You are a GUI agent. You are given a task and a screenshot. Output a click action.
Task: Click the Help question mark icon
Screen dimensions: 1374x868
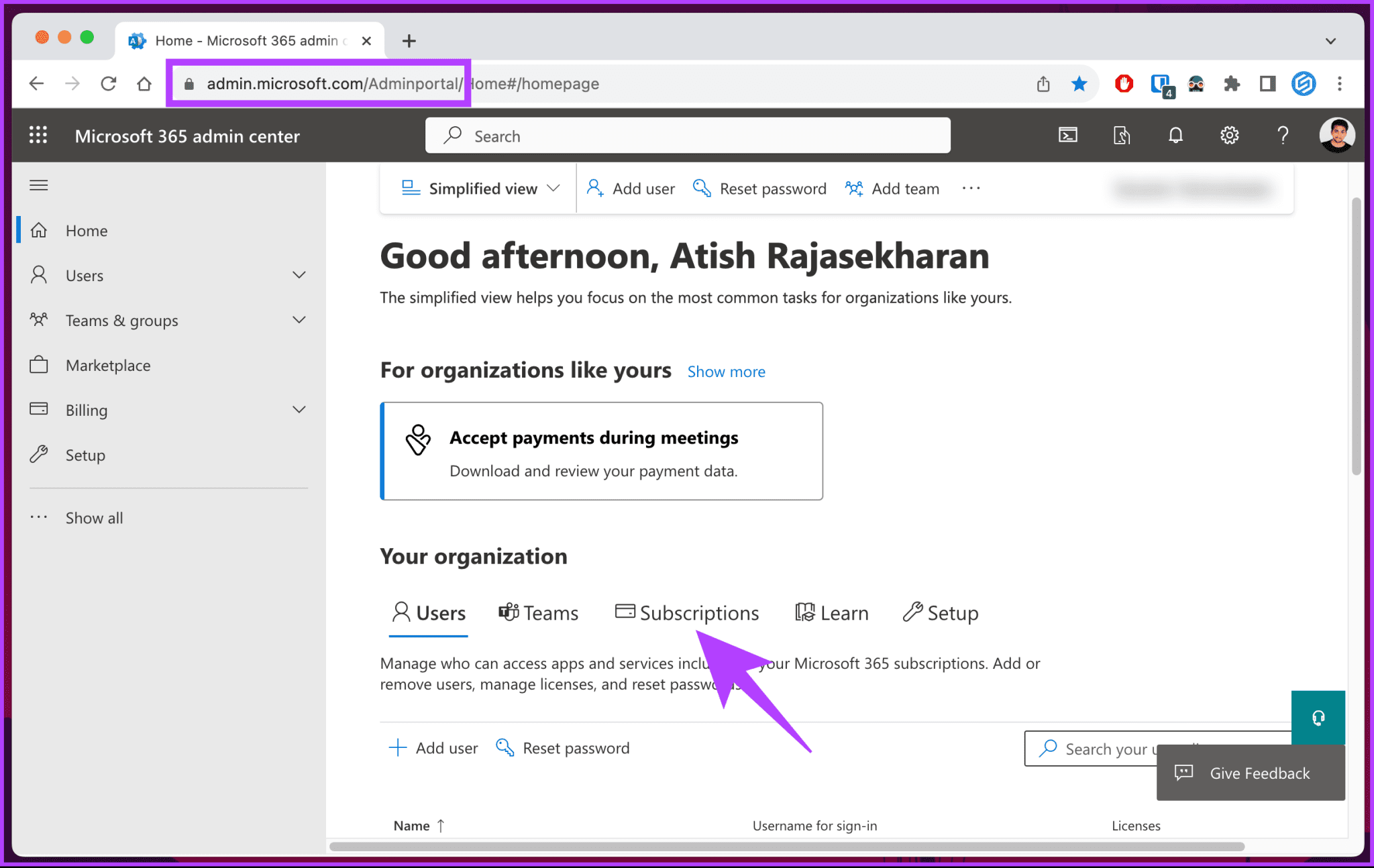pos(1282,135)
